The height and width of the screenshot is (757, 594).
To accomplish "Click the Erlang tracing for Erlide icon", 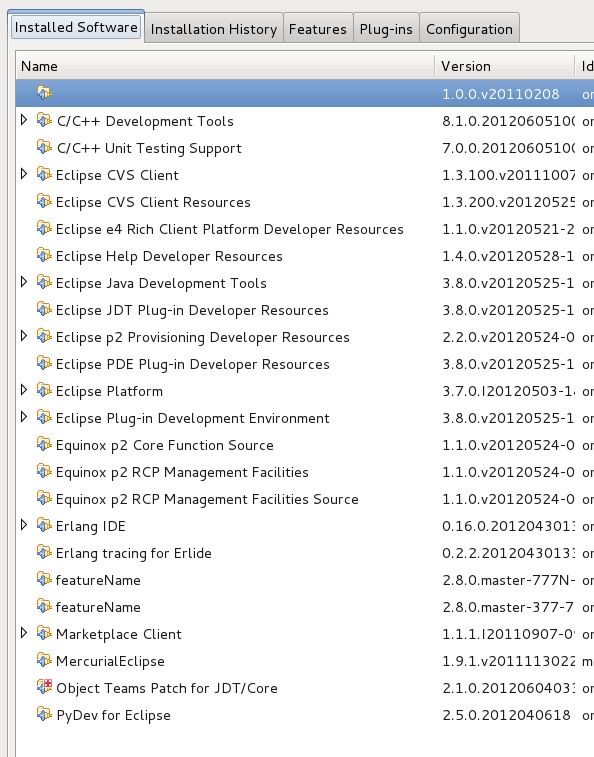I will (44, 552).
